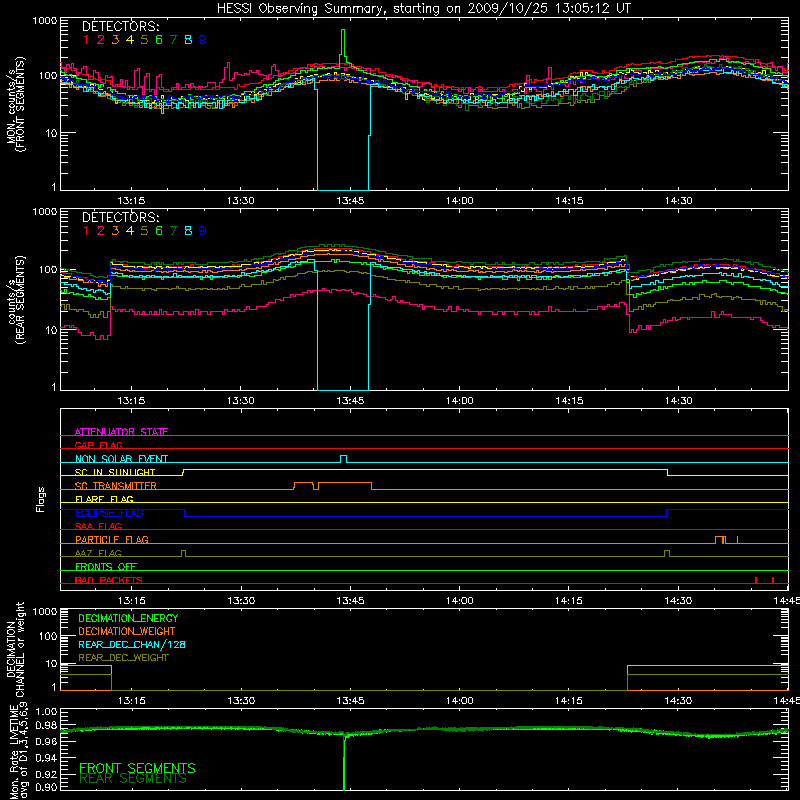Viewport: 800px width, 800px height.
Task: Click the 13:30 tick under the Flags plot
Action: click(241, 601)
